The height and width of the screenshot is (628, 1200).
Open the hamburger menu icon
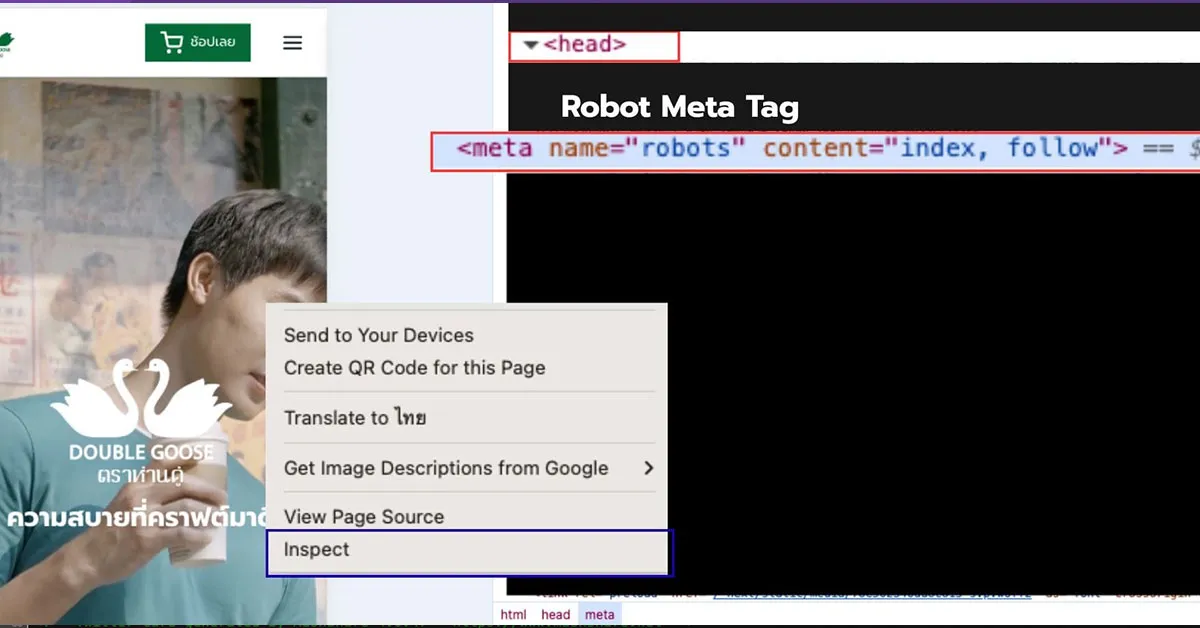pos(292,43)
